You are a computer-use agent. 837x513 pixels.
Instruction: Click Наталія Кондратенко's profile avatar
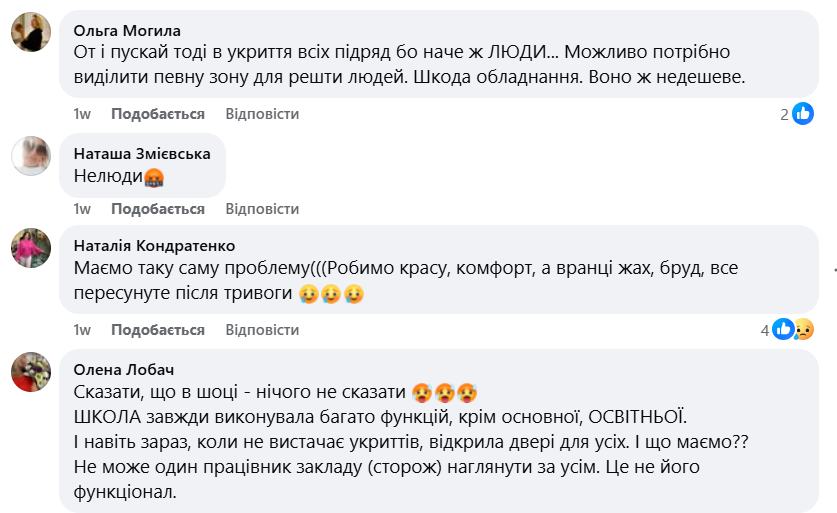(x=31, y=247)
